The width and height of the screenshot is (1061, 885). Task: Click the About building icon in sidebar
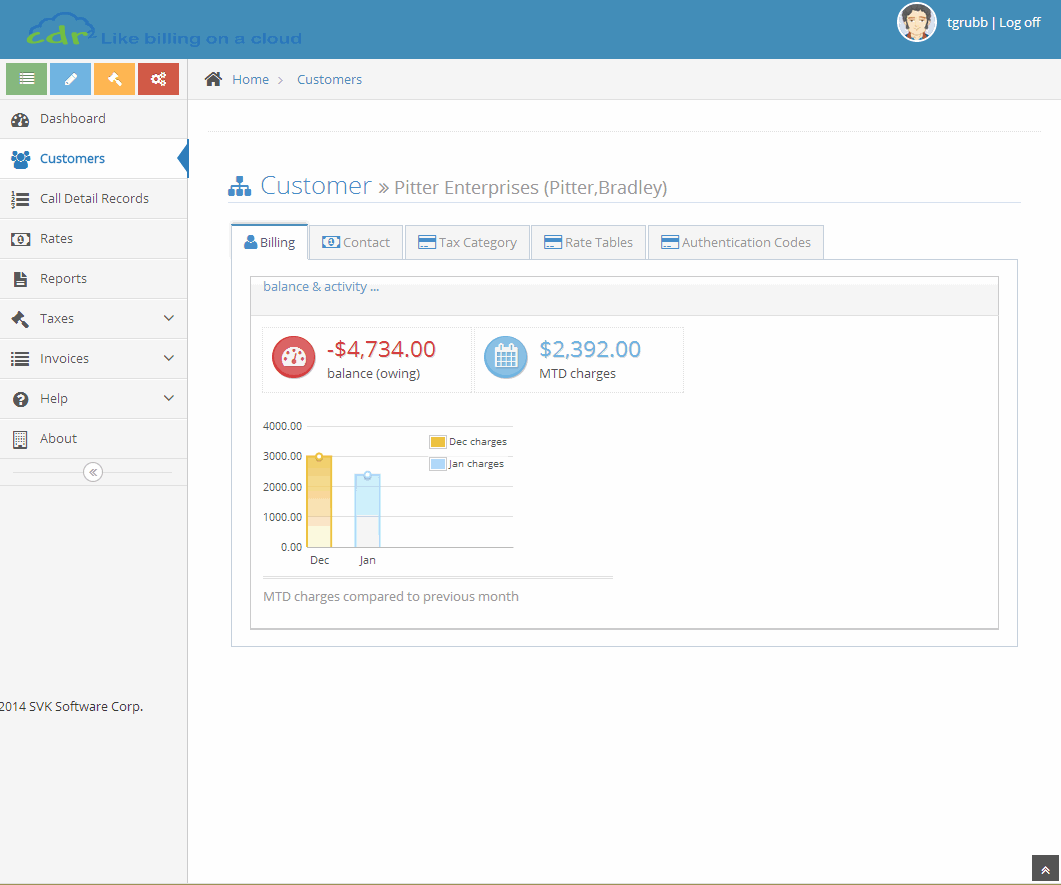coord(20,439)
